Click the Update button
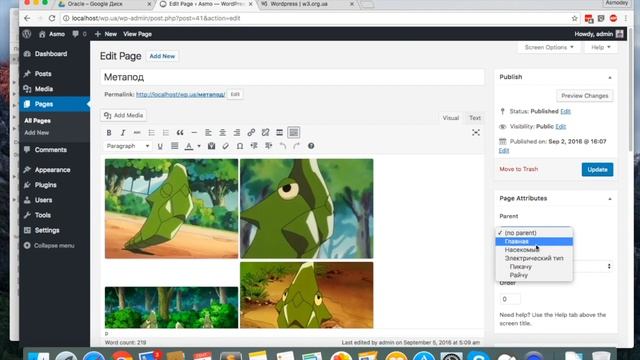640x360 pixels. point(597,169)
